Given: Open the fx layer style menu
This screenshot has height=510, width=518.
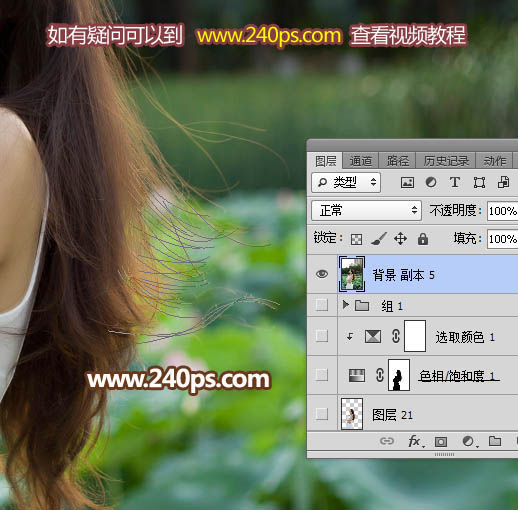Looking at the screenshot, I should [415, 441].
